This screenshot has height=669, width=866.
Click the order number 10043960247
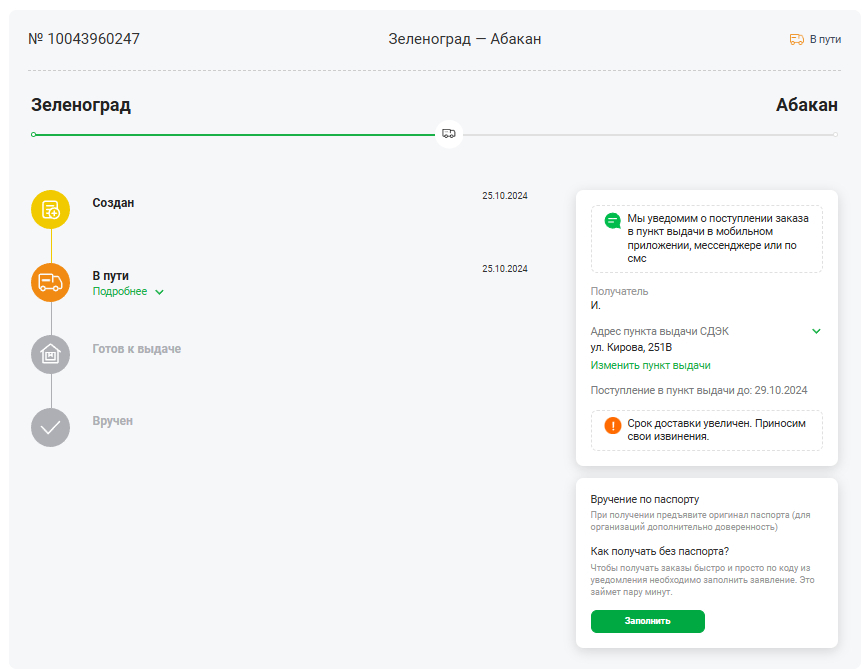[x=84, y=39]
